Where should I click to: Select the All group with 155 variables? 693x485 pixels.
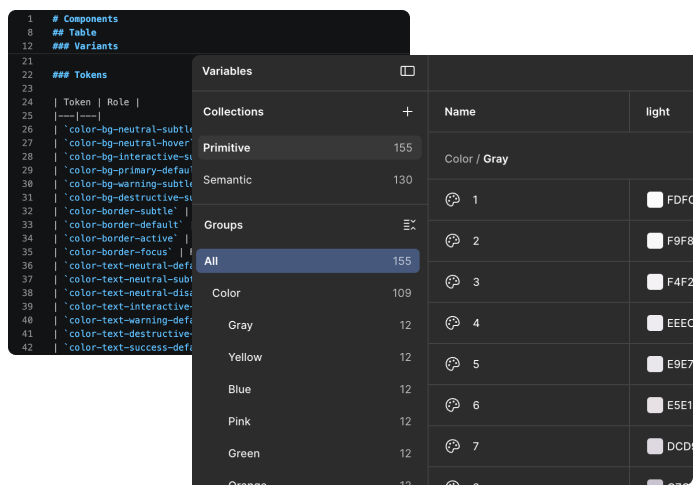(308, 261)
